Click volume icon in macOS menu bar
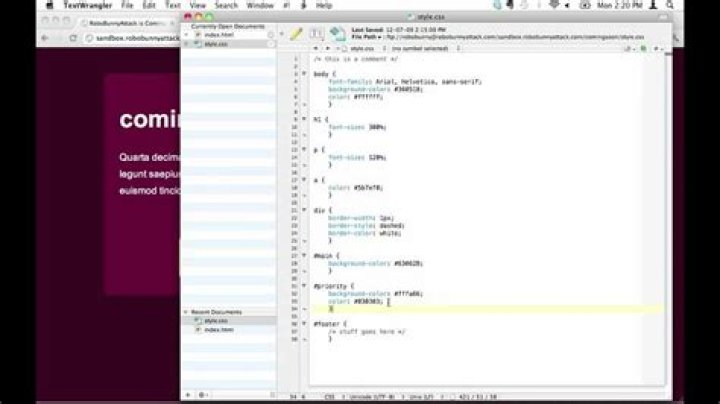Screen dimensions: 720x404 [x=567, y=5]
